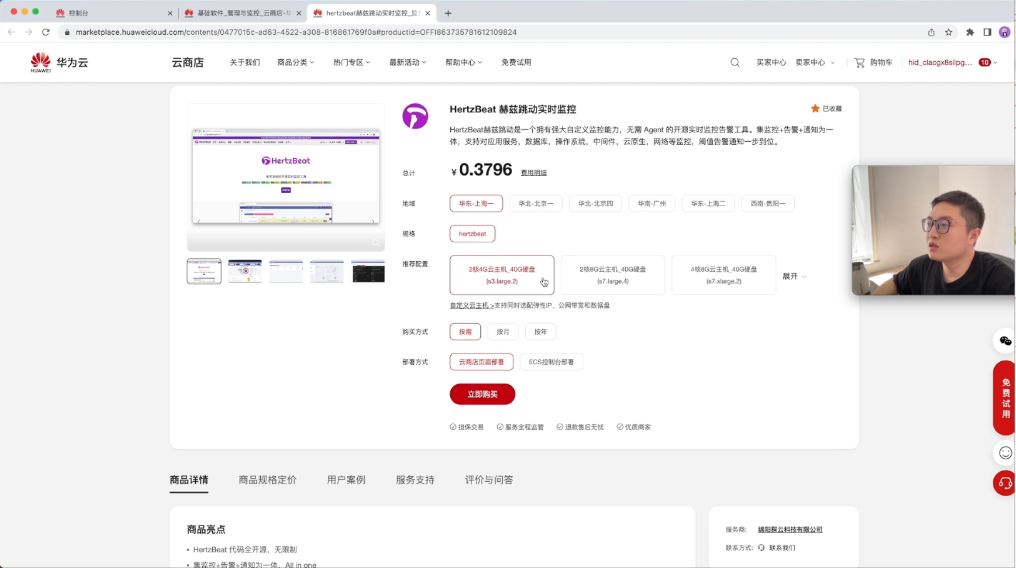Image resolution: width=1016 pixels, height=568 pixels.
Task: Select 按年 purchase method
Action: [540, 332]
